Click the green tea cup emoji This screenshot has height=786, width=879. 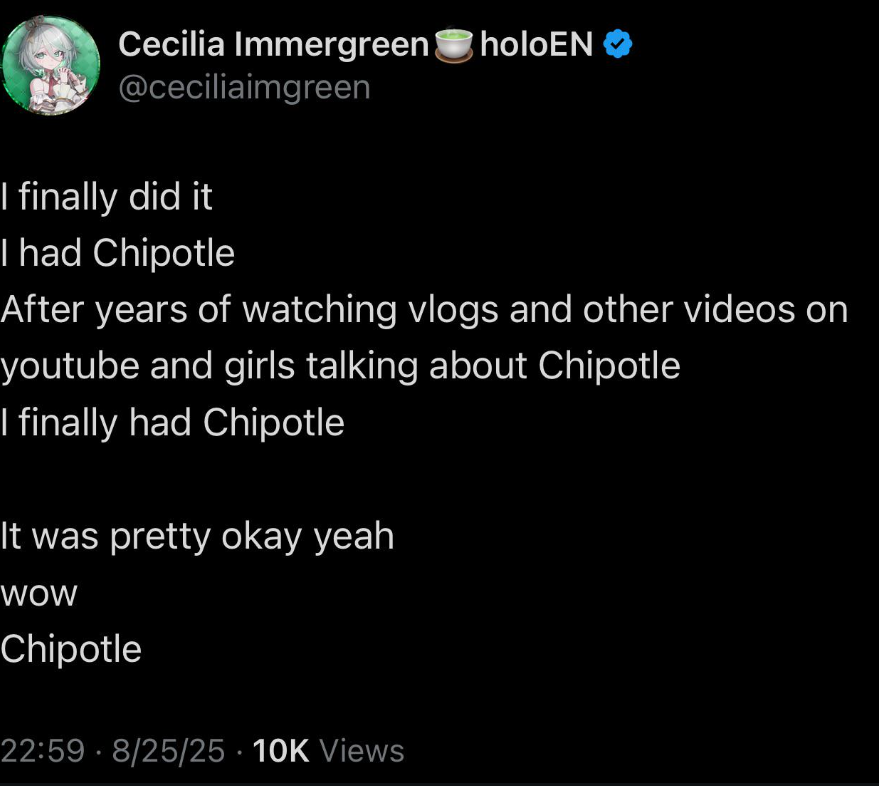(454, 45)
